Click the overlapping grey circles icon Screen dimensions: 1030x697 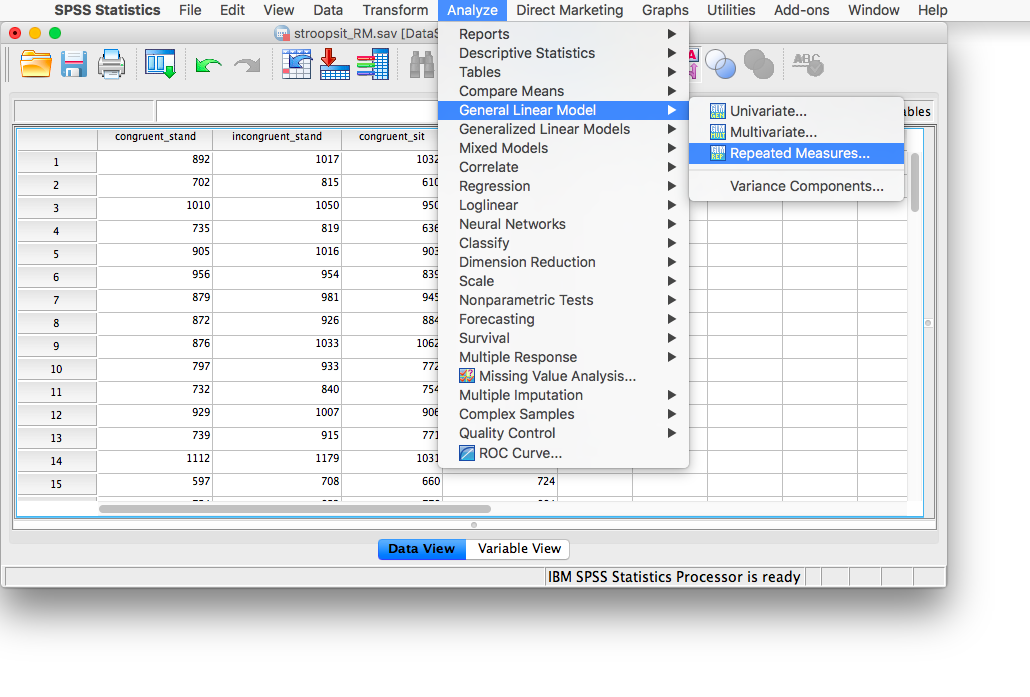(759, 64)
